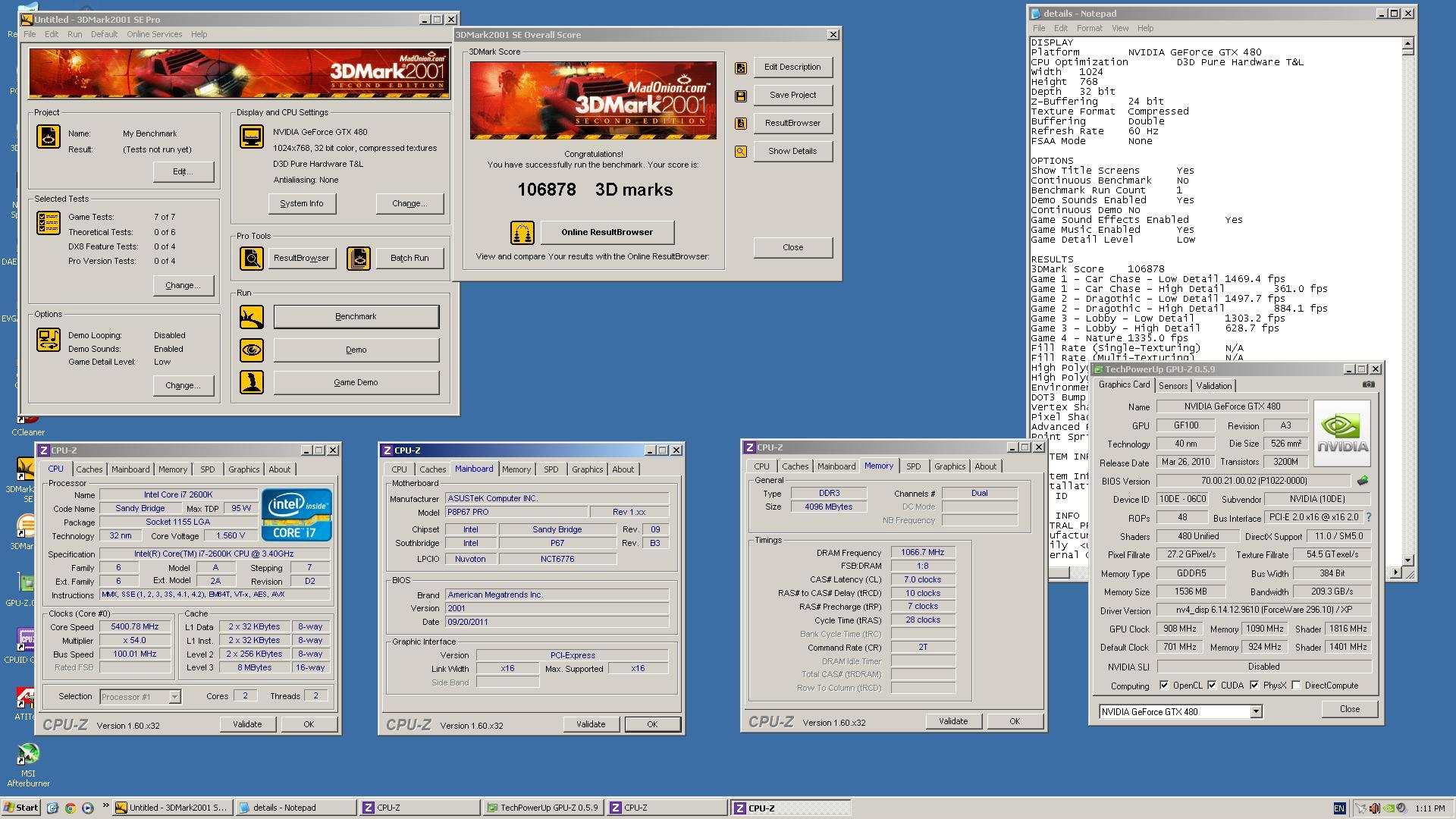Screen dimensions: 1456x819
Task: Open the Start menu
Action: click(21, 808)
